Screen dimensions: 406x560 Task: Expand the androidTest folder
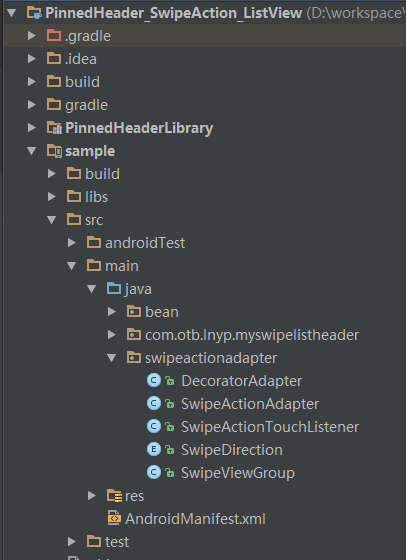click(72, 243)
